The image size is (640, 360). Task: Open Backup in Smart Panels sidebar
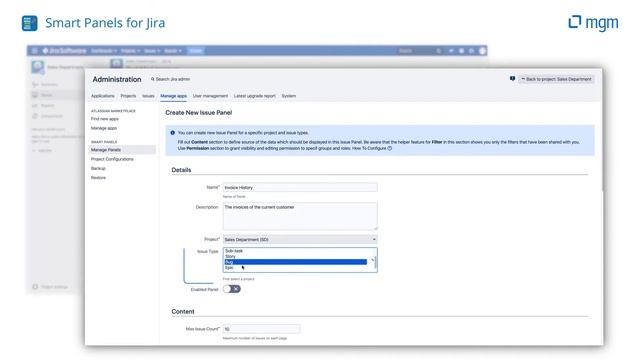pyautogui.click(x=98, y=169)
